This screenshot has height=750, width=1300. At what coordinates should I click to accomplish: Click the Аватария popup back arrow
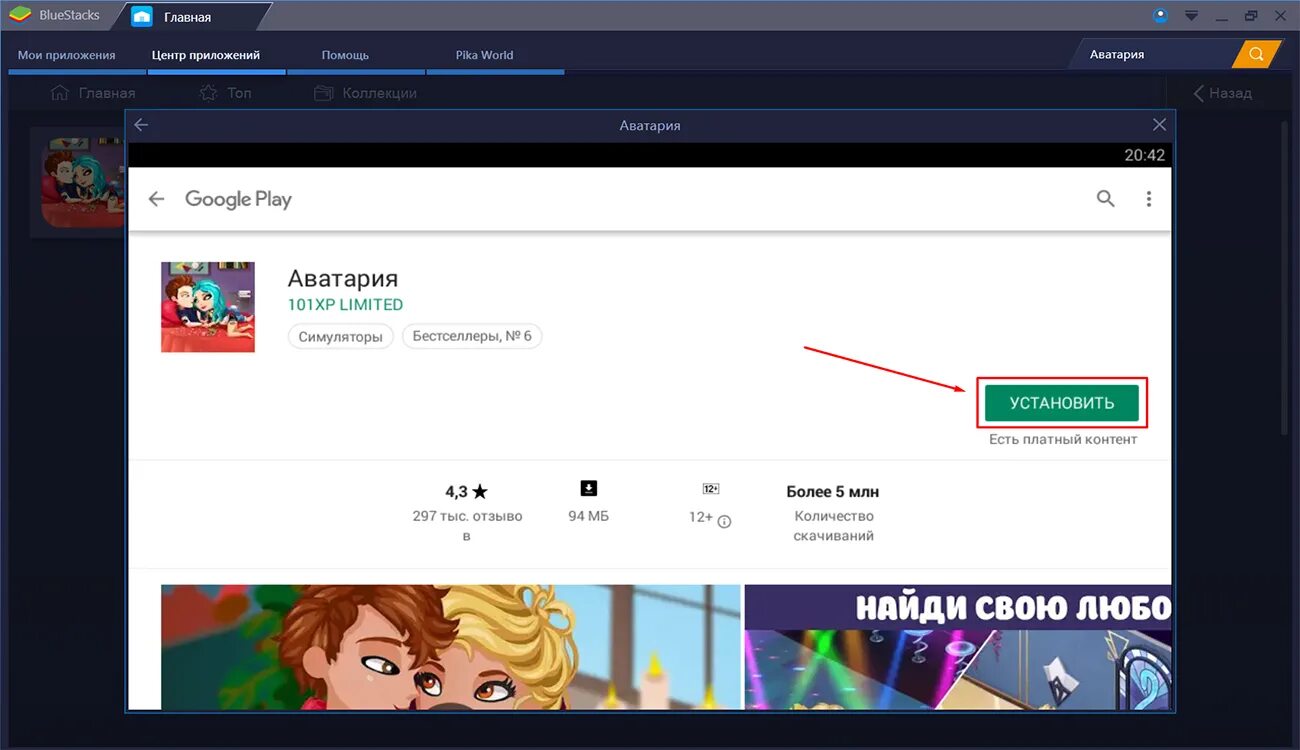141,125
